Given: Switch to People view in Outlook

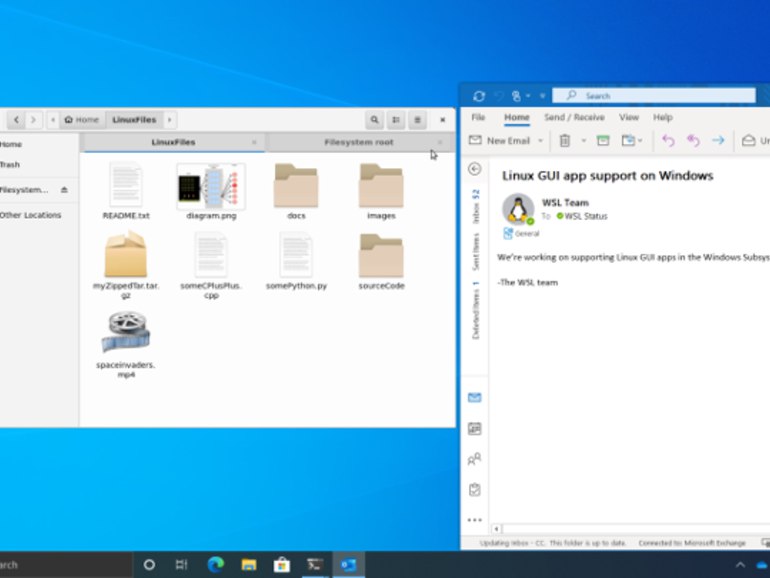Looking at the screenshot, I should tap(474, 459).
